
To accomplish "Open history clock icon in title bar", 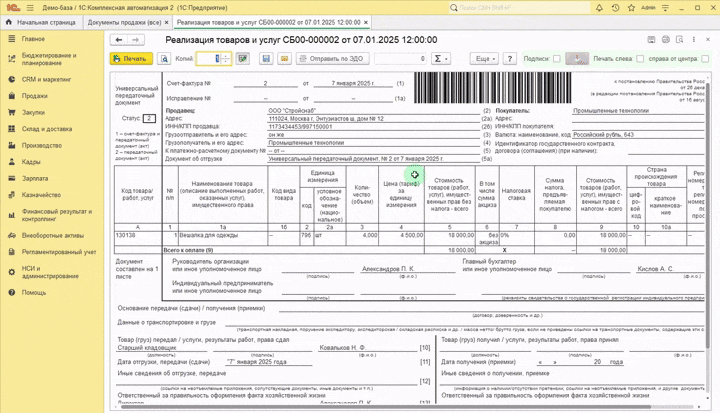I will (x=615, y=8).
